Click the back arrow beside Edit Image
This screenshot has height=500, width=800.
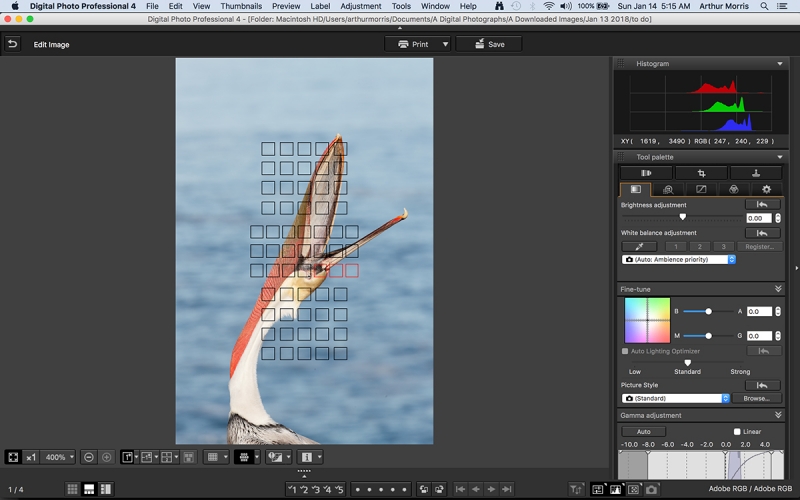click(x=13, y=44)
